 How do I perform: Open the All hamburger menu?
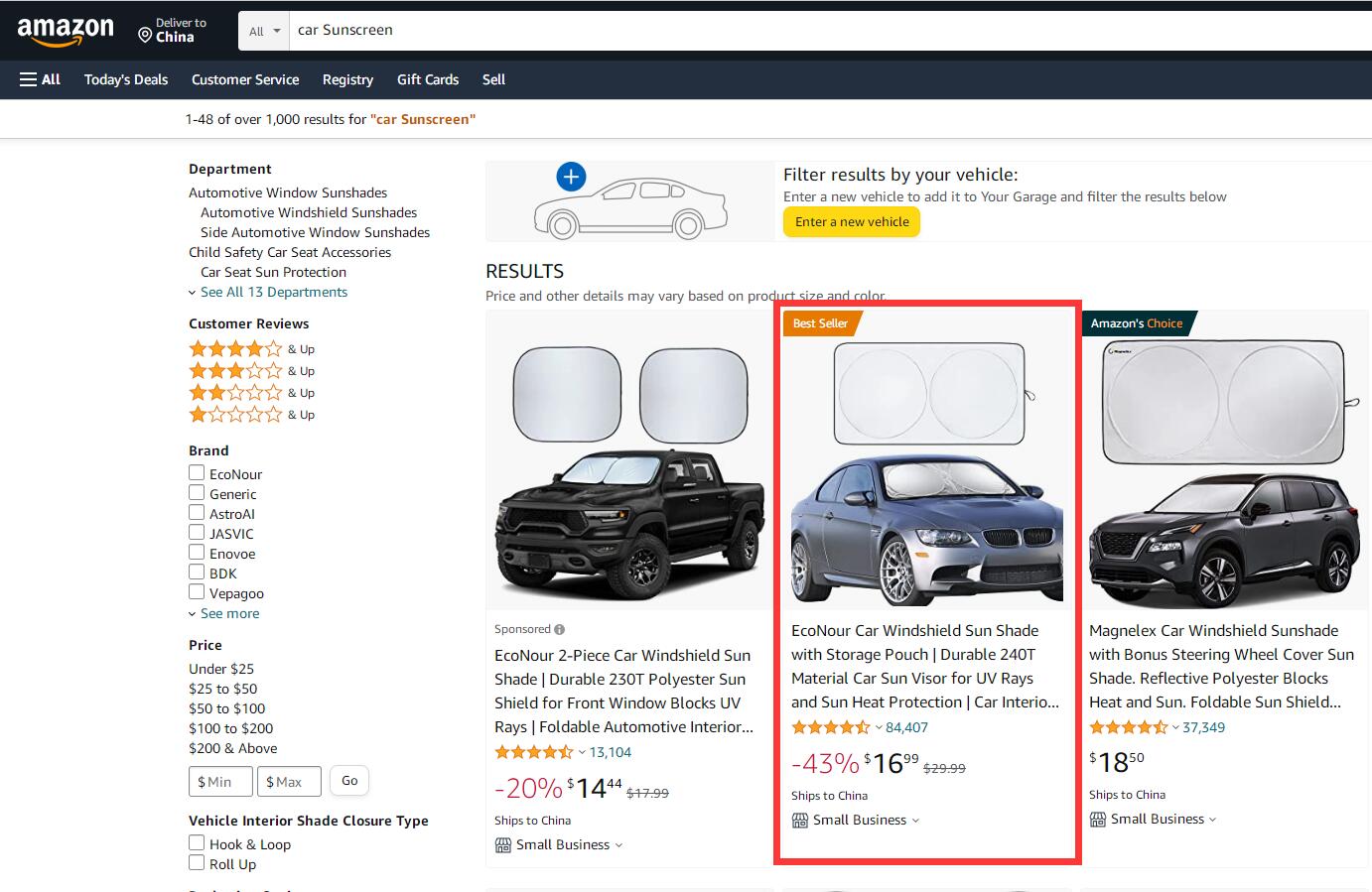(x=40, y=79)
